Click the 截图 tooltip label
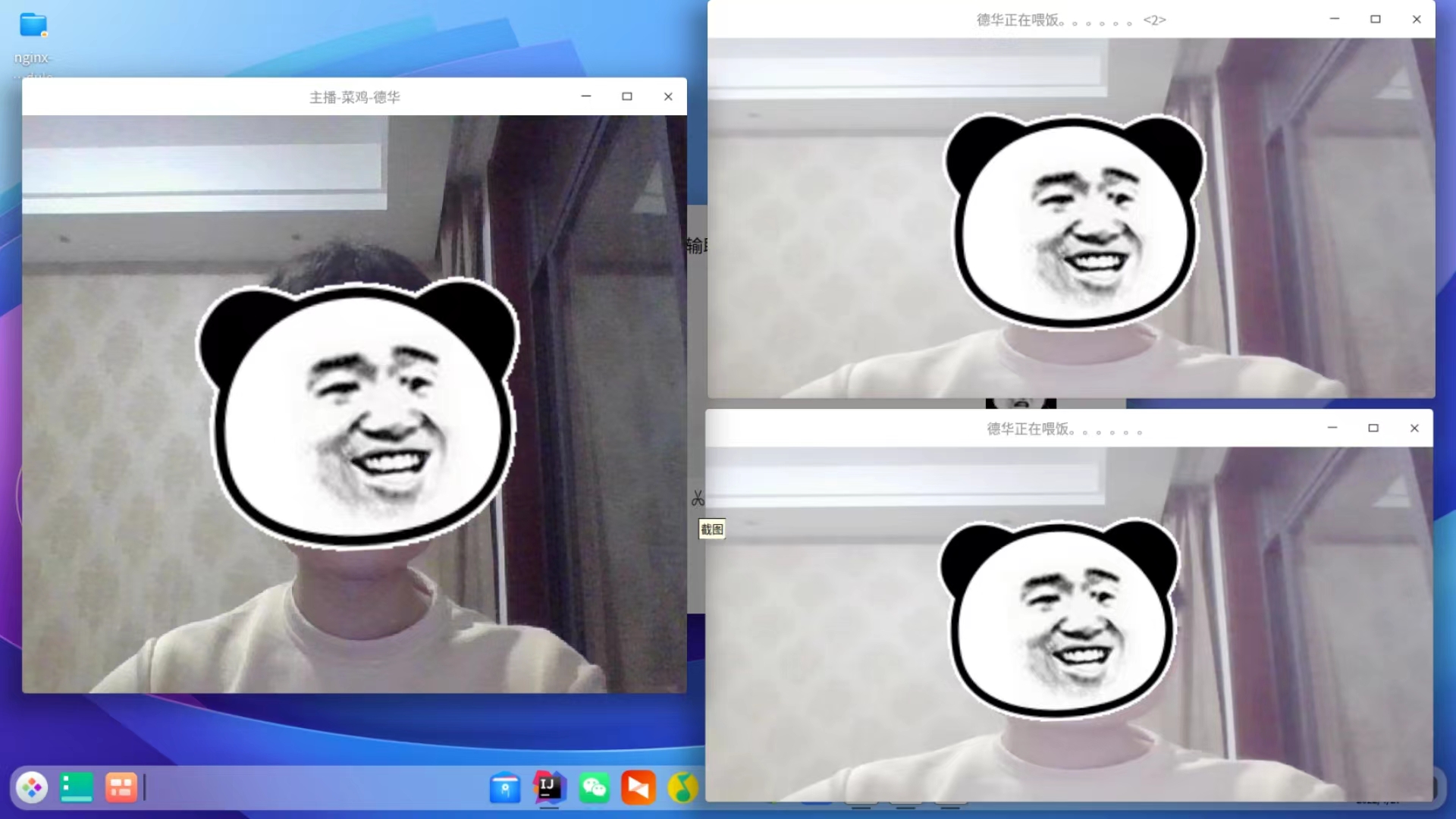Viewport: 1456px width, 819px height. pyautogui.click(x=711, y=529)
